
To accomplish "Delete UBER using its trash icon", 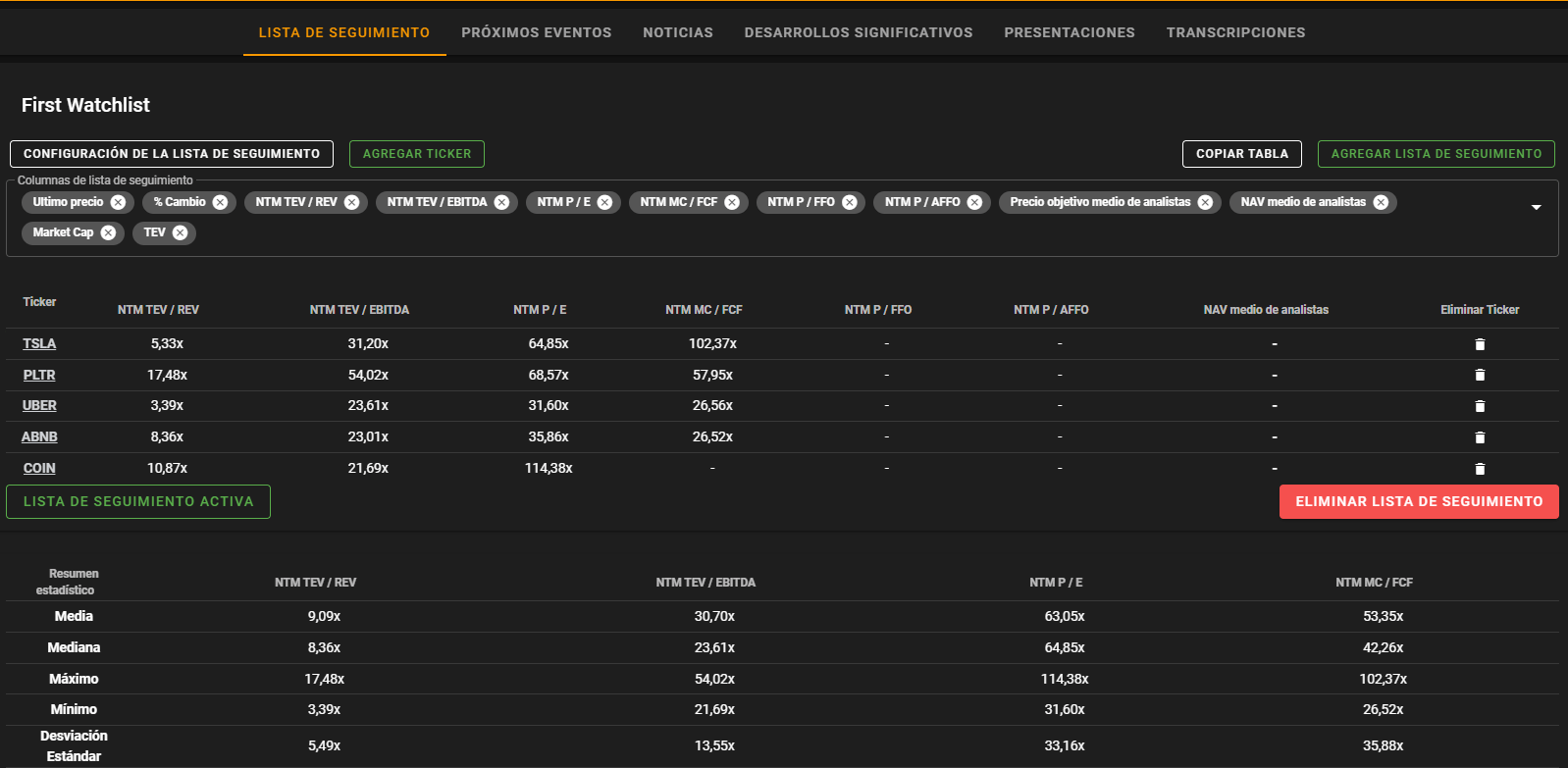I will (1480, 406).
